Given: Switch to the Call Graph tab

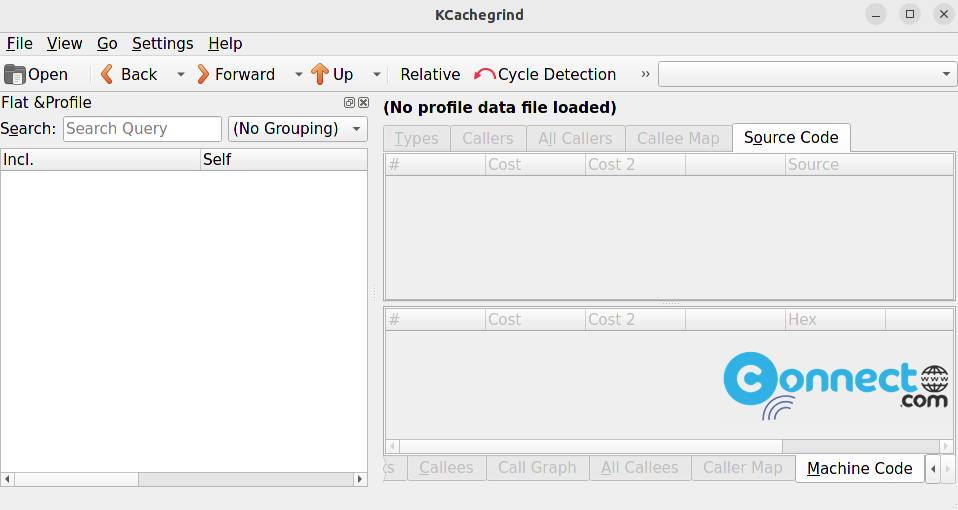Looking at the screenshot, I should click(x=537, y=468).
